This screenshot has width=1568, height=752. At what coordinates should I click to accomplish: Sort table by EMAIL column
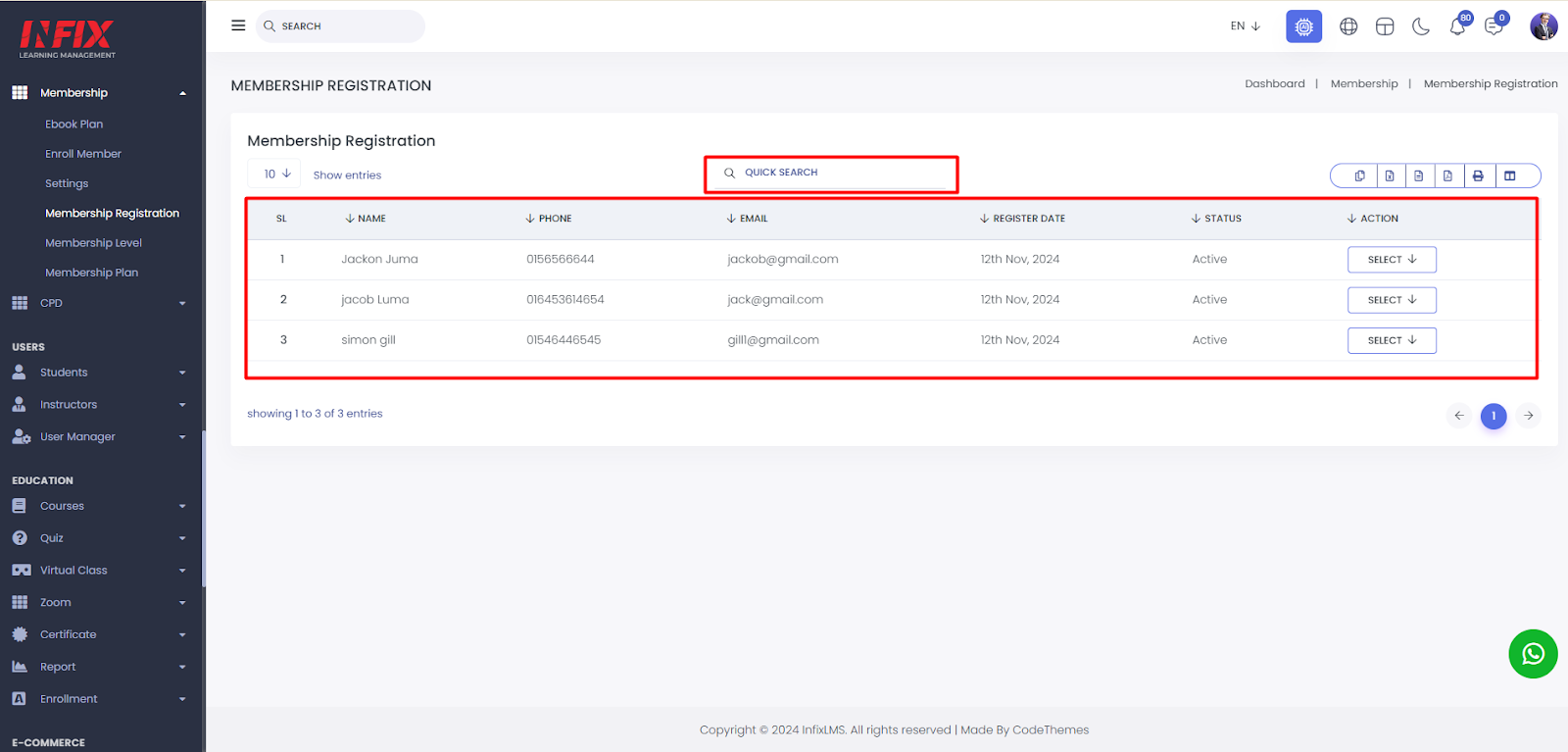click(748, 219)
